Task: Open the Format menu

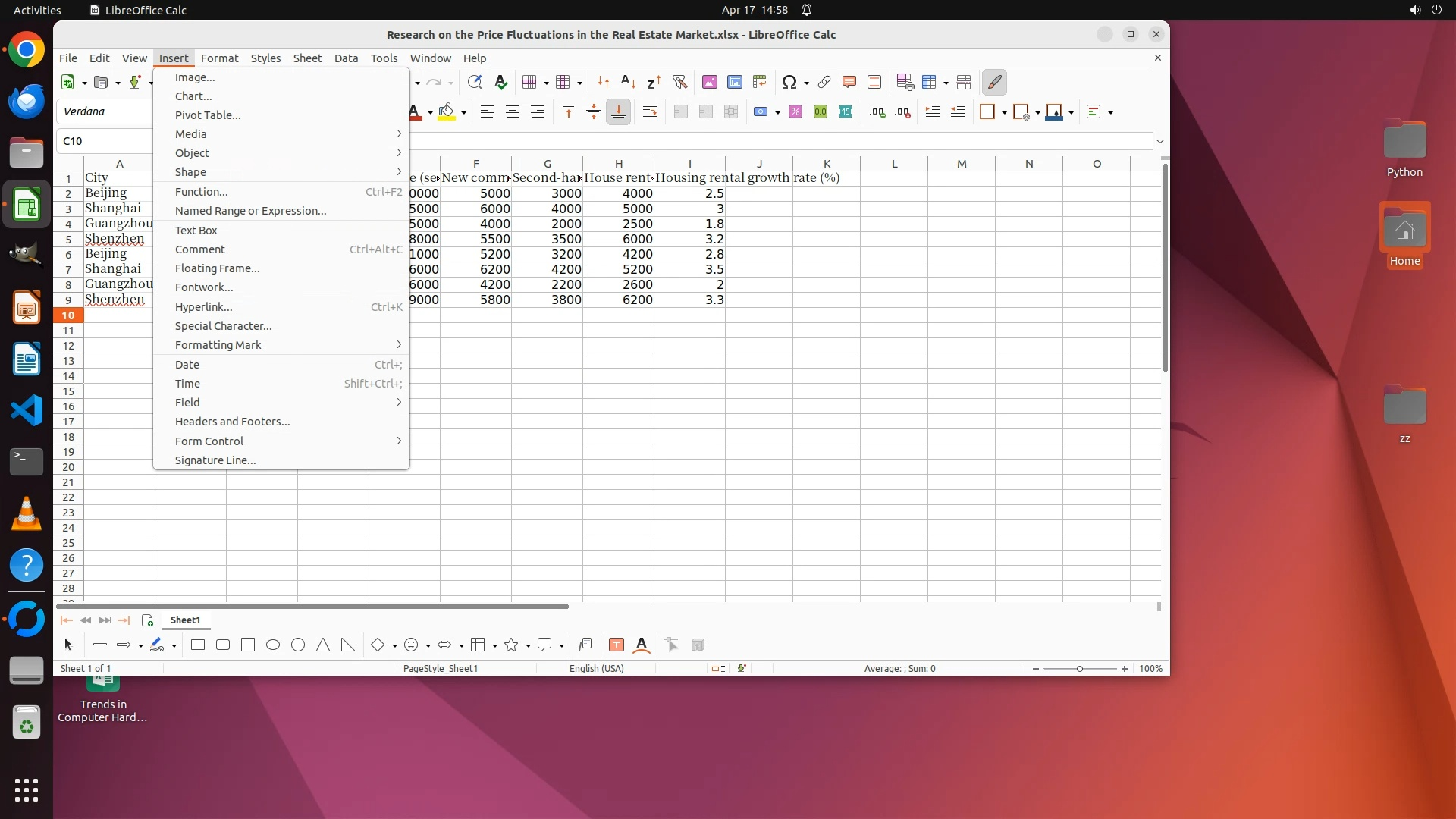Action: pyautogui.click(x=219, y=58)
